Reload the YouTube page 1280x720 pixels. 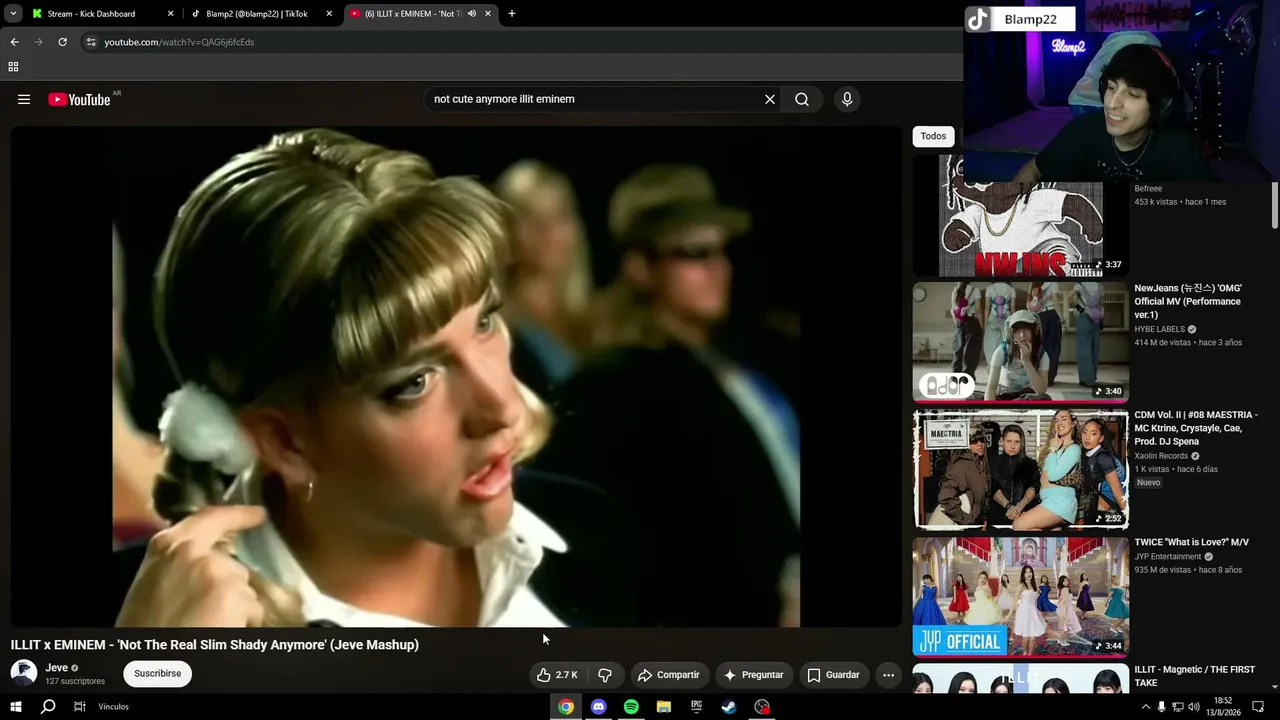[62, 42]
